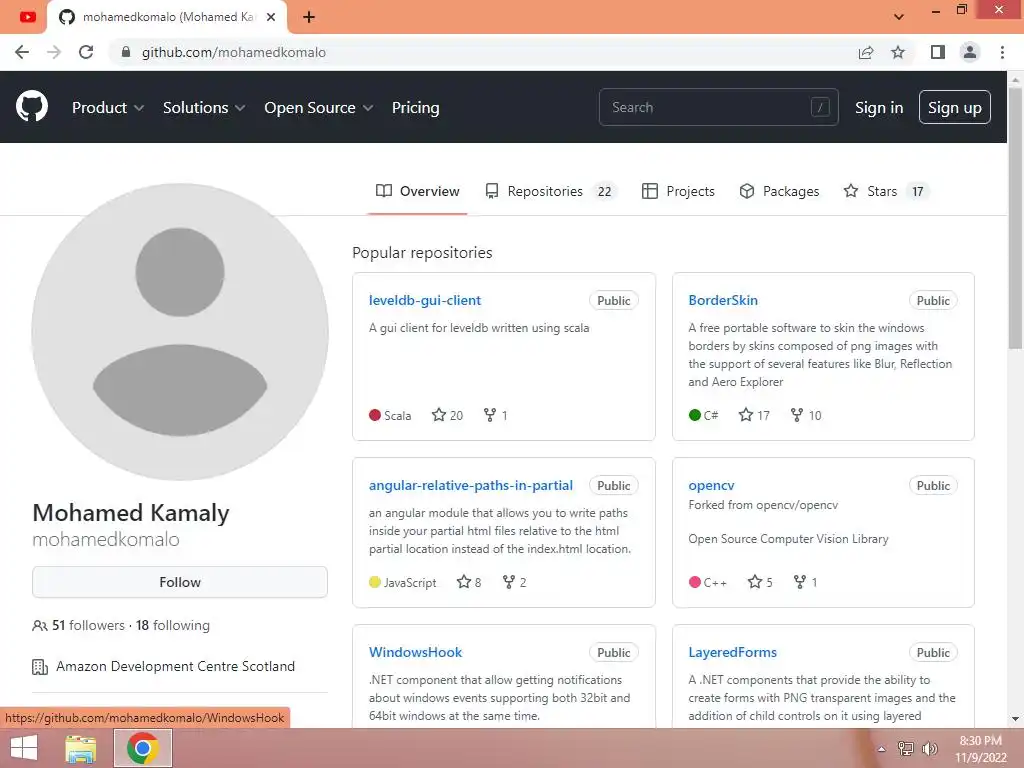View forks of leveldb-gui-client
The image size is (1024, 768).
point(495,415)
